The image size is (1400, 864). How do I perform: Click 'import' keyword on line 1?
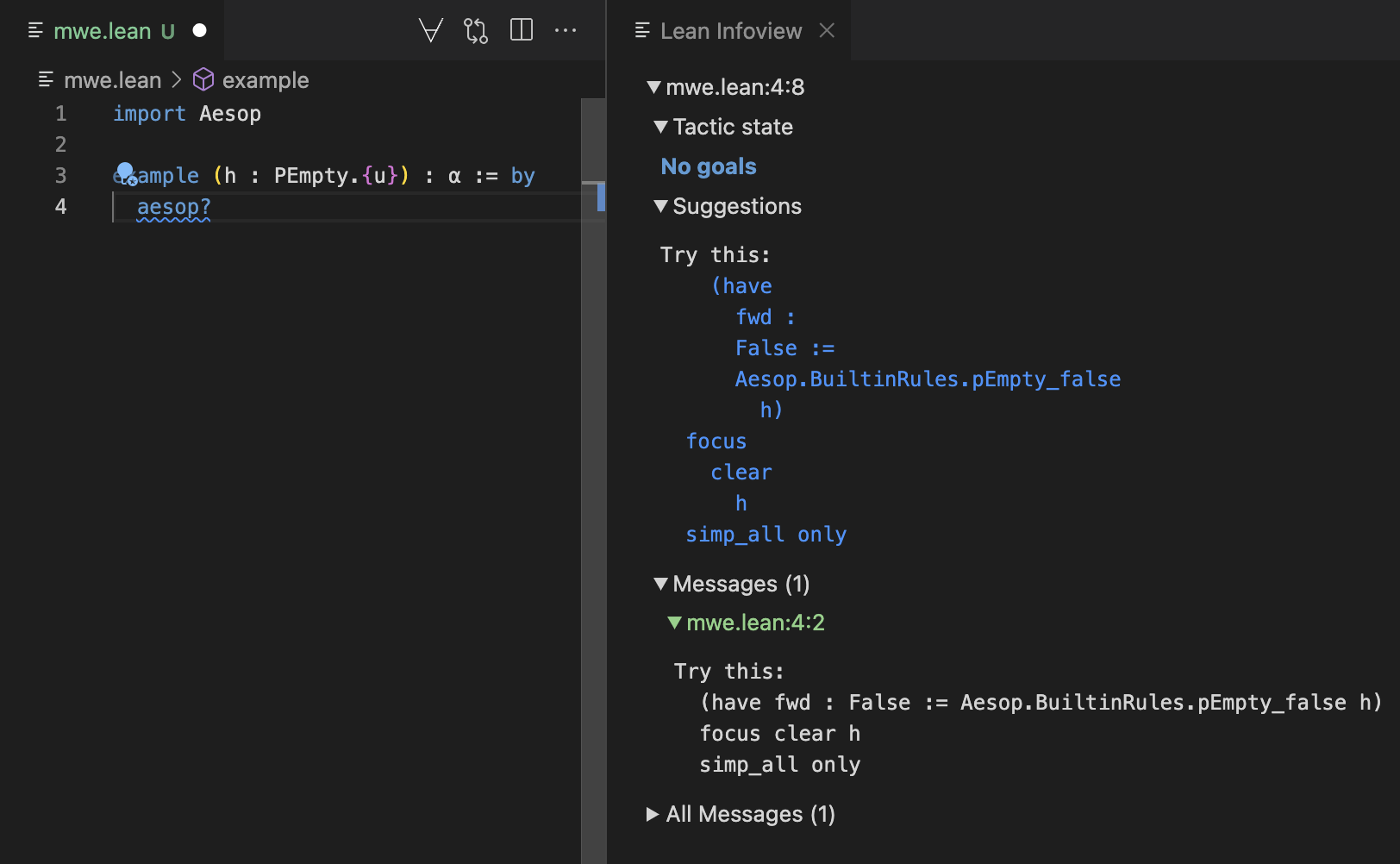[x=150, y=114]
